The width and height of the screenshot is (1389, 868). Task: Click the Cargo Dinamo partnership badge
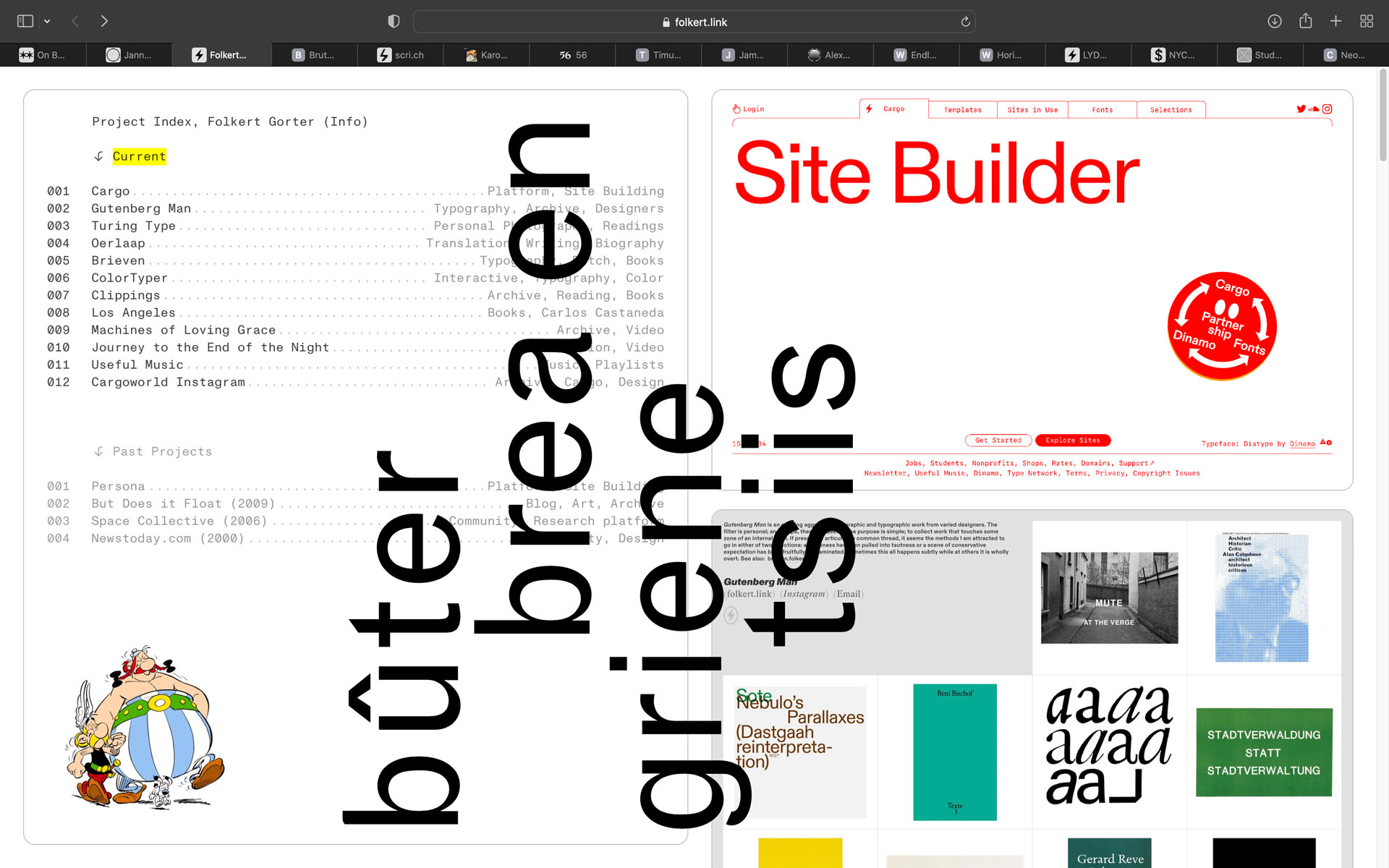click(x=1222, y=325)
